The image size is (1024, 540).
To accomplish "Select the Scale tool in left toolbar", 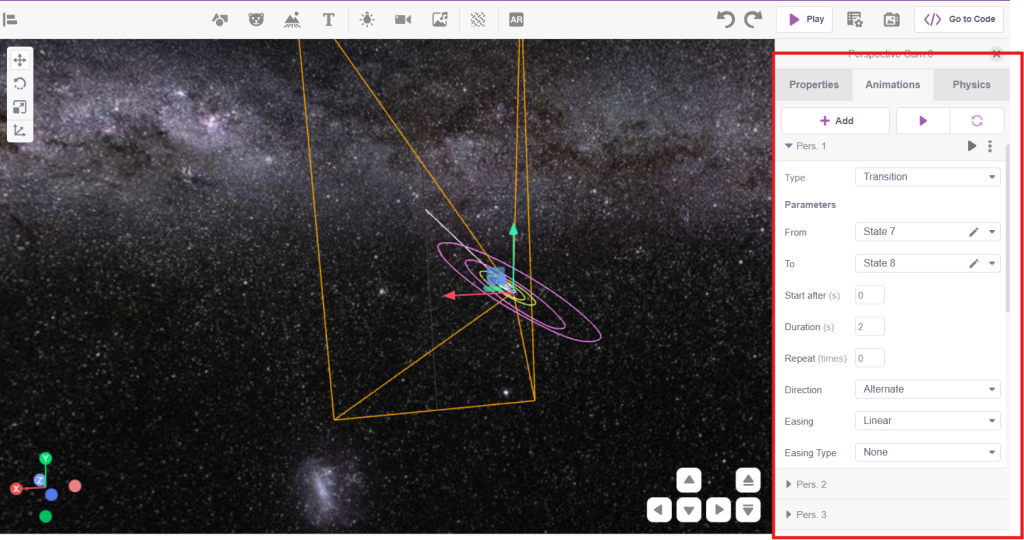I will (x=20, y=107).
